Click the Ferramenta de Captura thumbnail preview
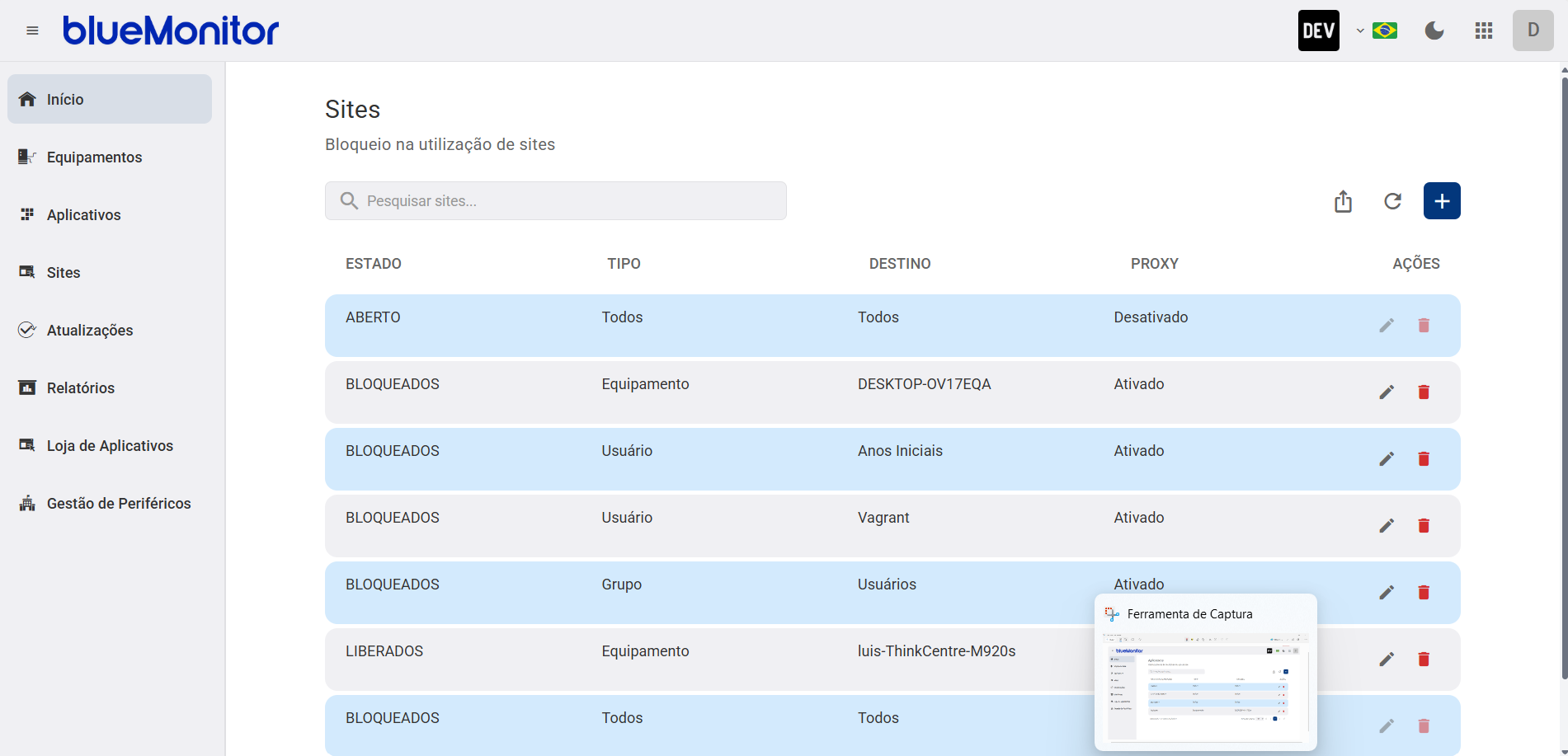The height and width of the screenshot is (756, 1568). point(1205,686)
